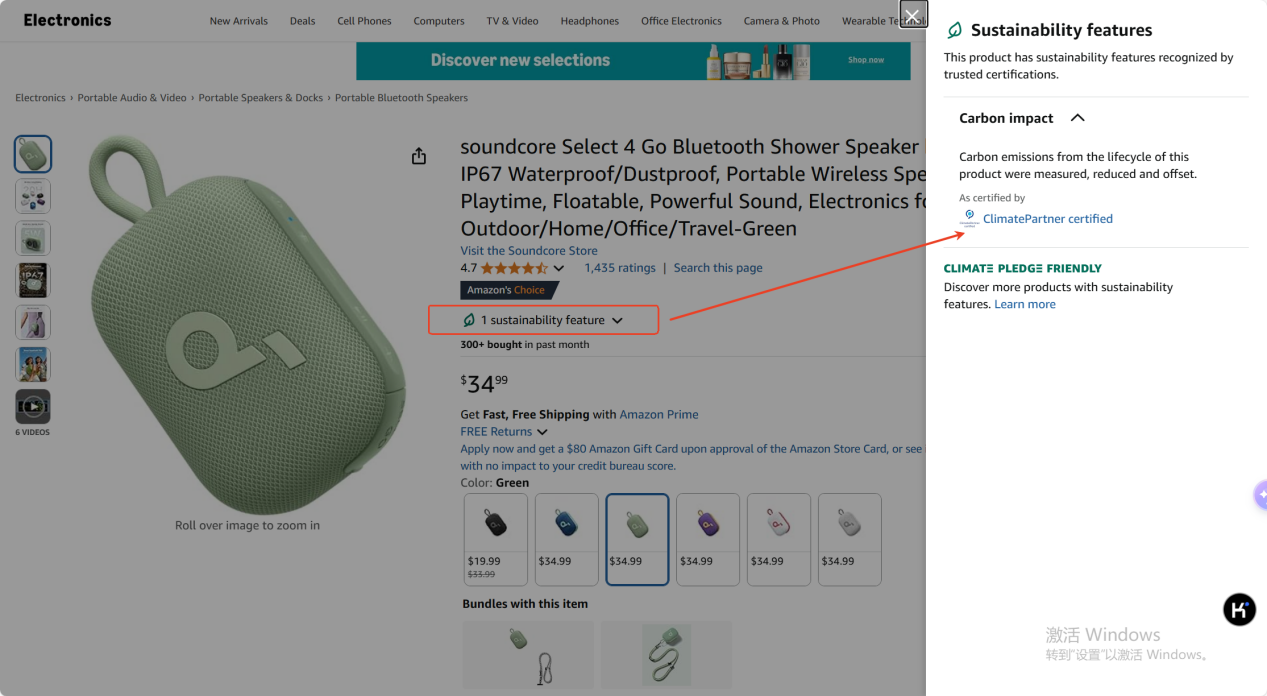Collapse the Carbon impact section
The image size is (1267, 696).
1077,118
